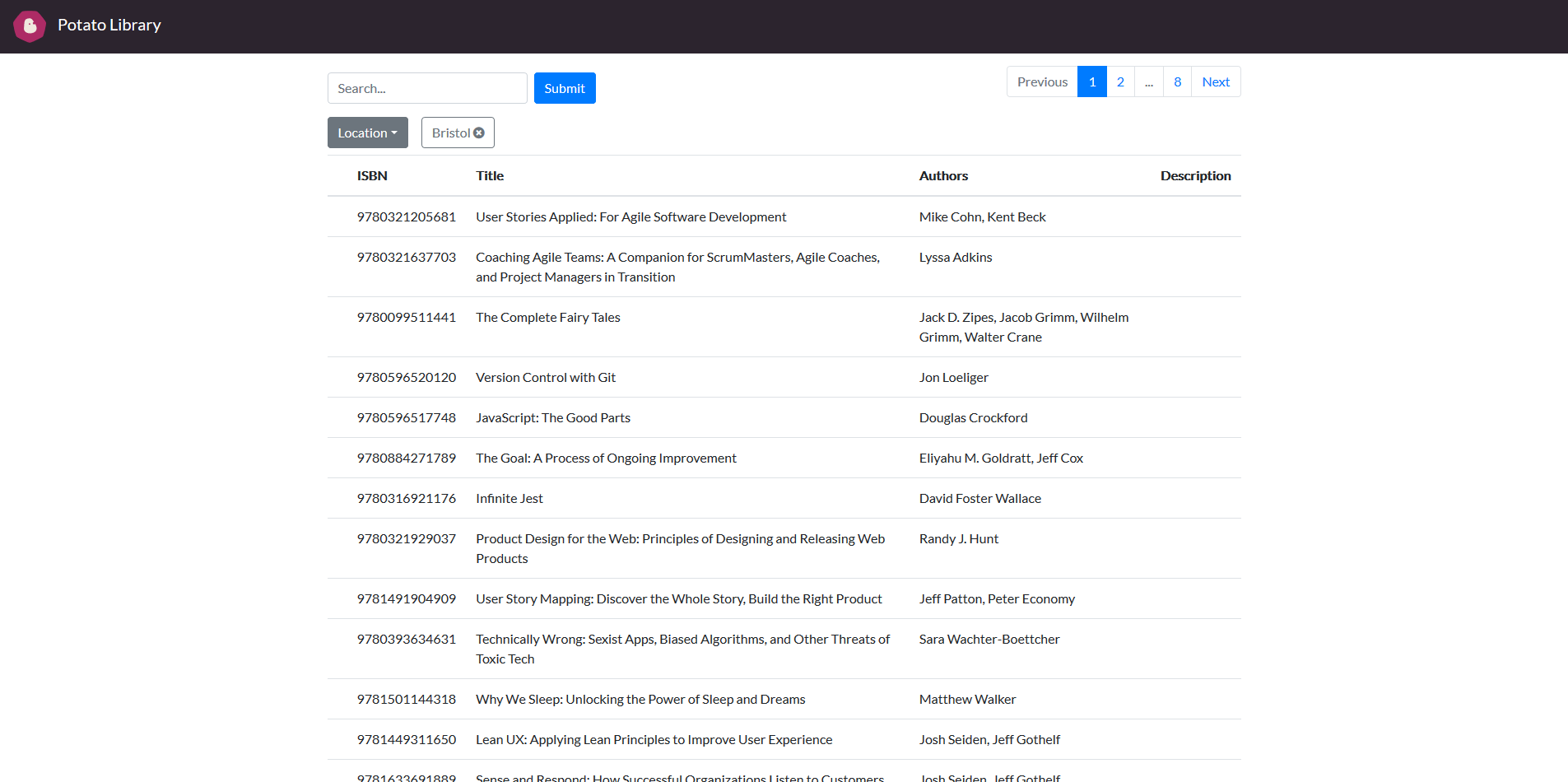
Task: Click ISBN 9781501144318
Action: 407,699
